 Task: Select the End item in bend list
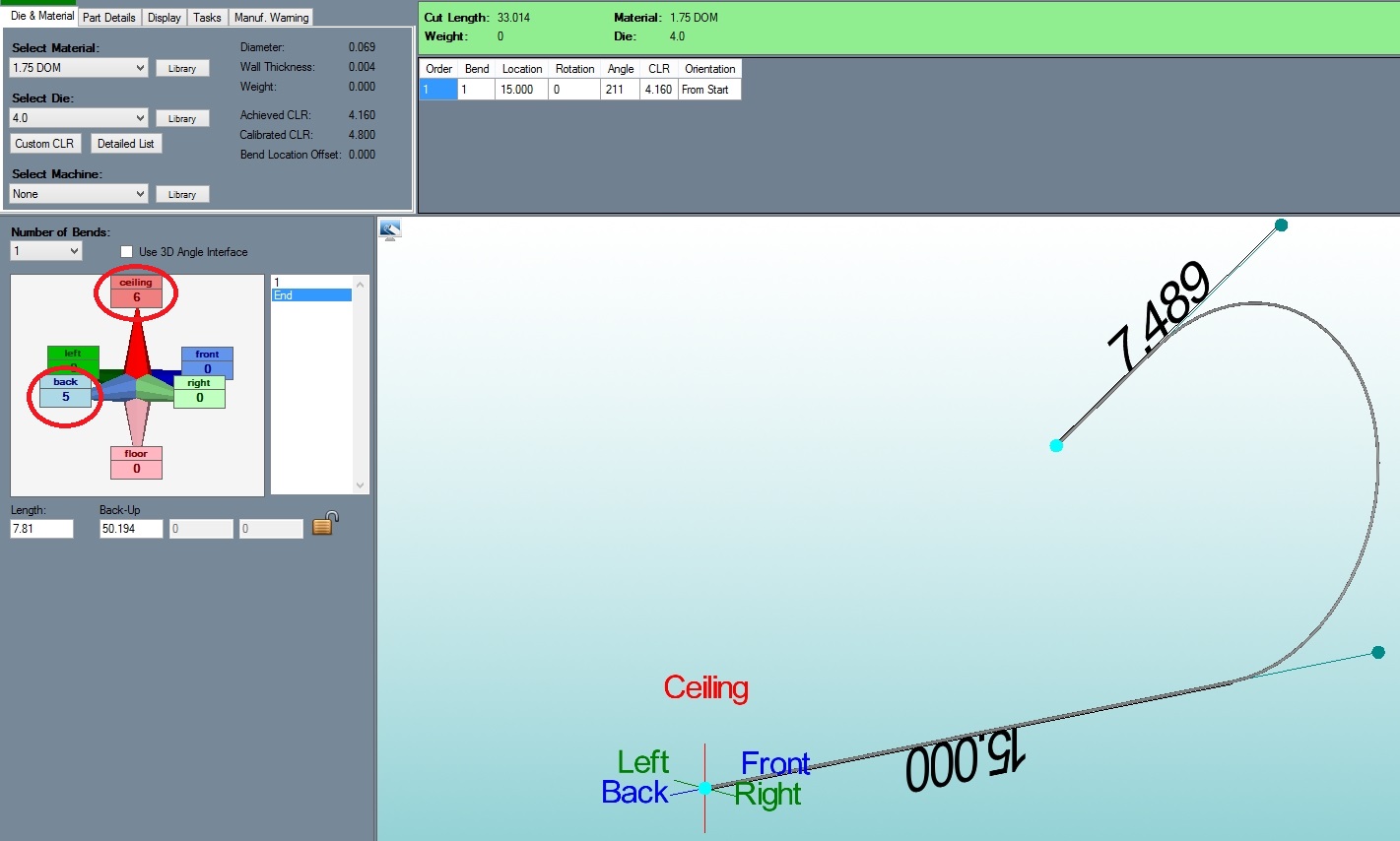coord(310,295)
